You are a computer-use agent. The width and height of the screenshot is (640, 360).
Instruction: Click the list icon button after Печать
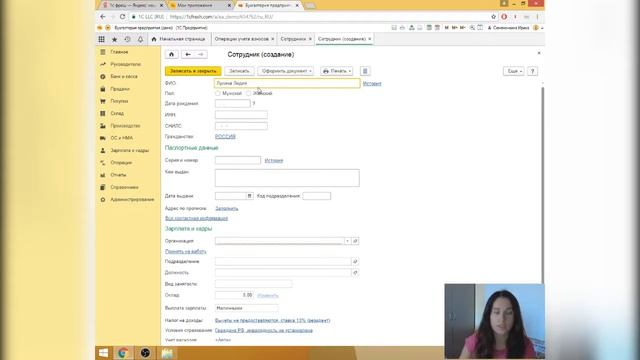click(365, 71)
